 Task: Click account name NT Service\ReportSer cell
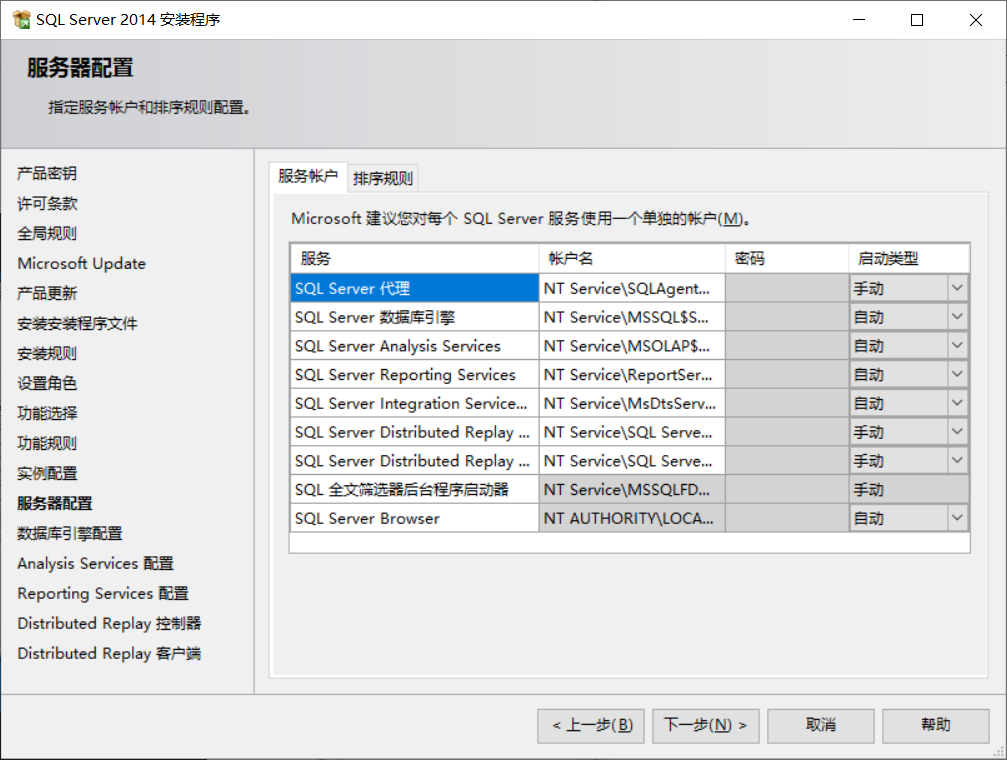click(x=632, y=374)
